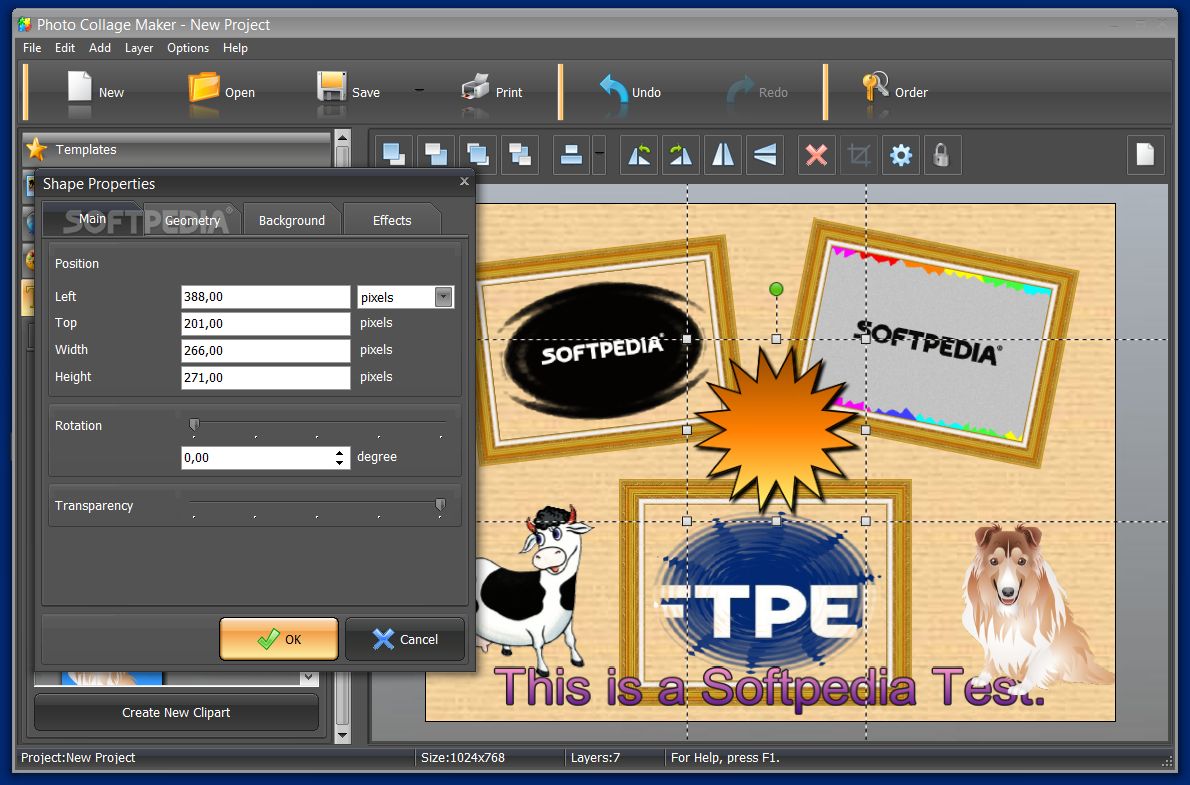
Task: Open the Edit menu
Action: click(65, 48)
